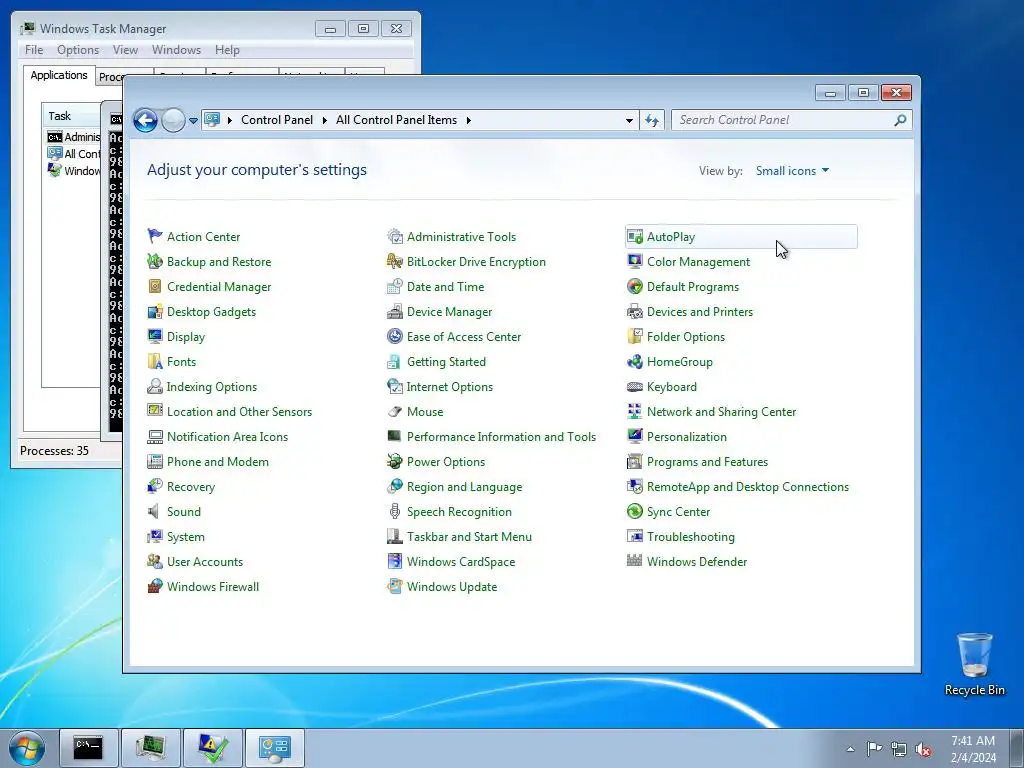Open the Performance Information and Tools link
This screenshot has width=1024, height=768.
501,436
